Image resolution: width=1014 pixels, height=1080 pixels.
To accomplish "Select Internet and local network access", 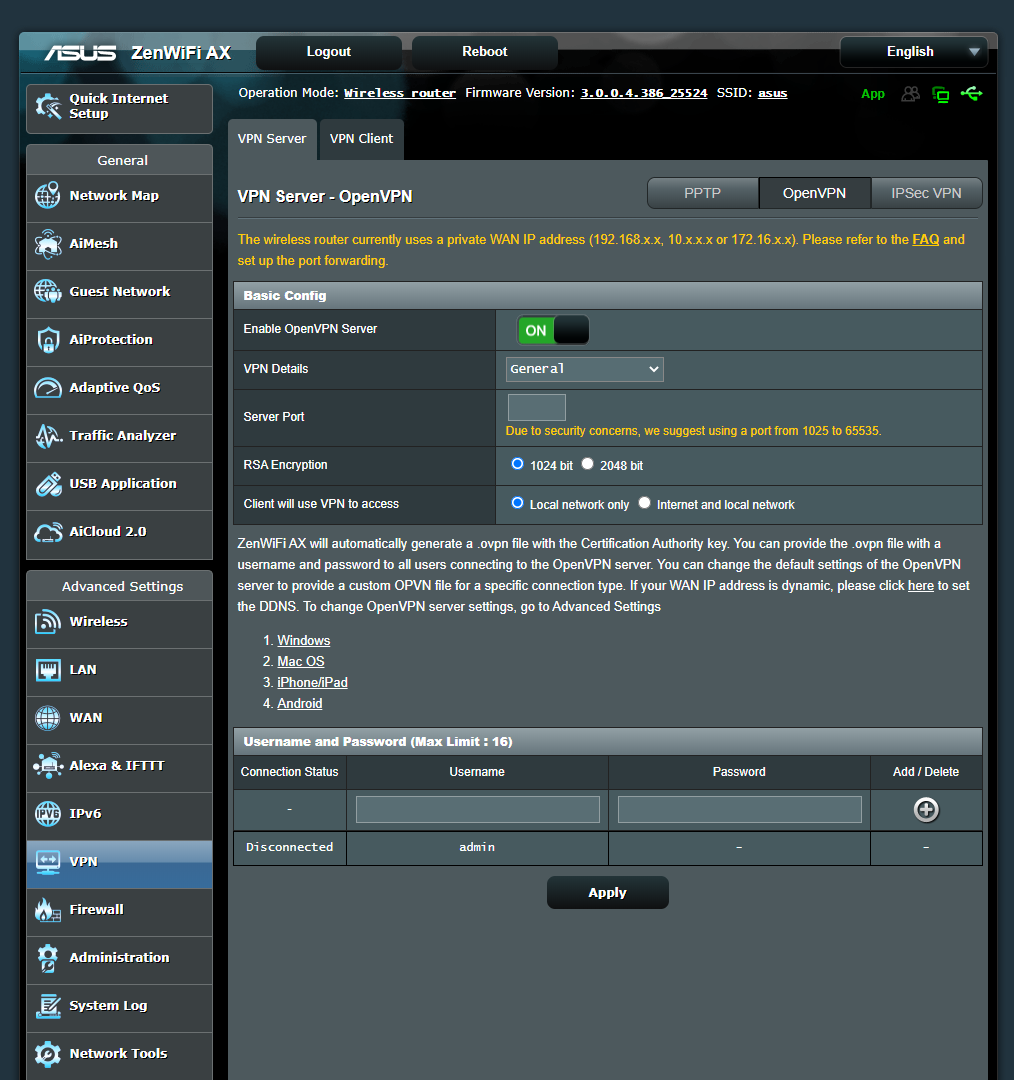I will (x=644, y=503).
